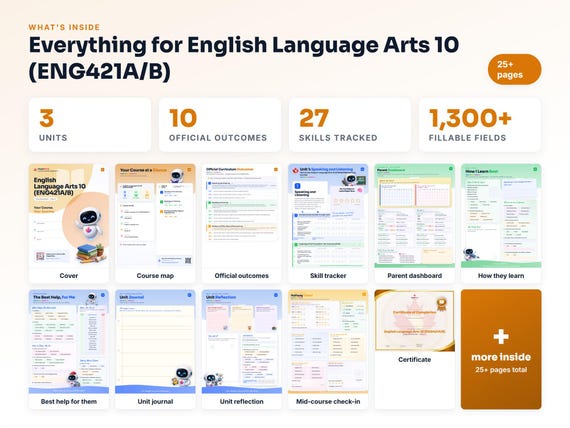Click the 'Course map' caption label
Viewport: 570px width, 428px height.
(155, 276)
